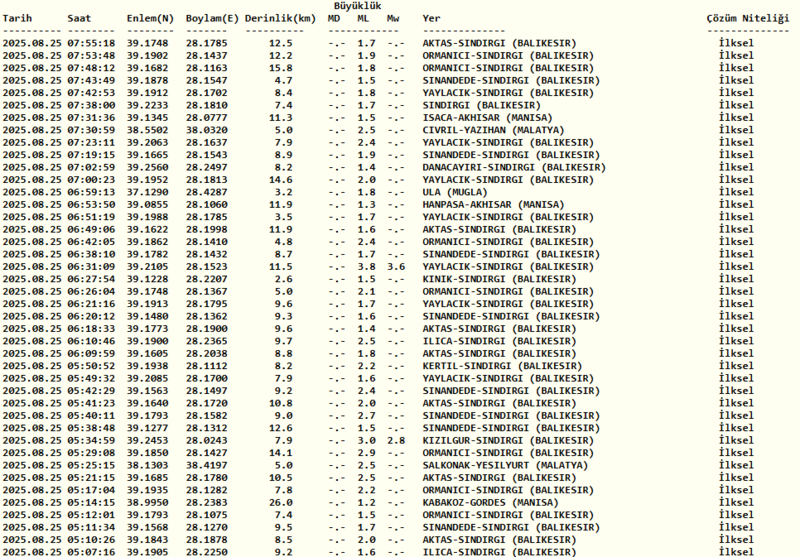Select location KERTIL-SINDIRGI (BALIKESIR)

pos(502,366)
